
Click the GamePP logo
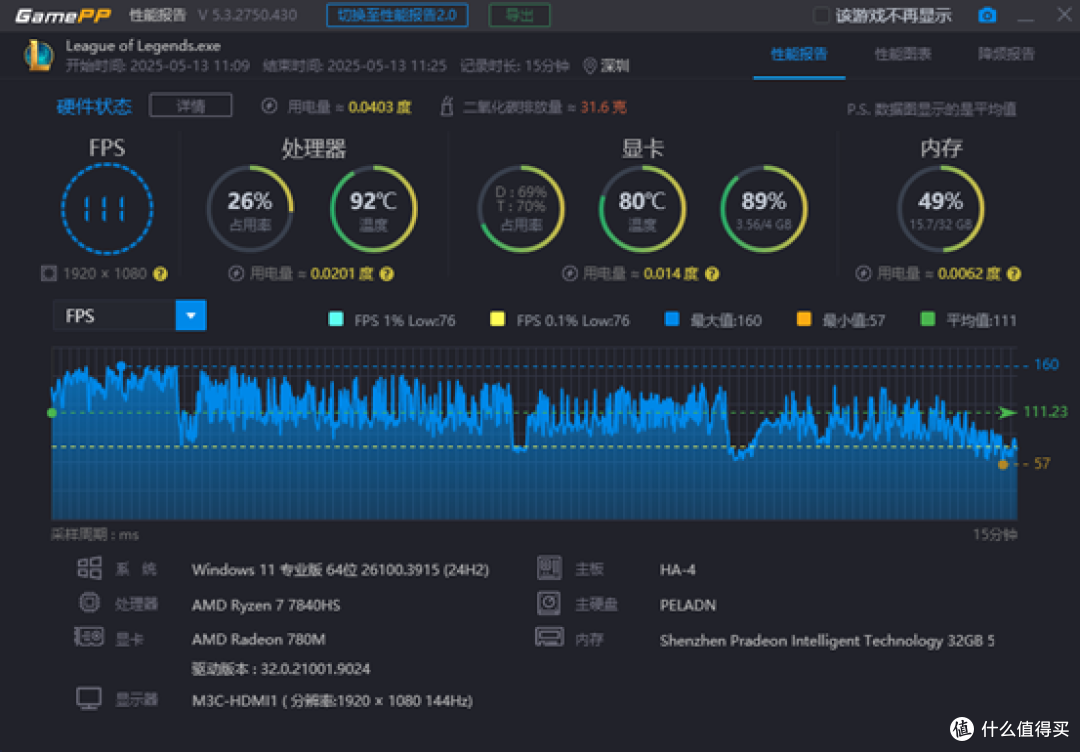point(63,16)
